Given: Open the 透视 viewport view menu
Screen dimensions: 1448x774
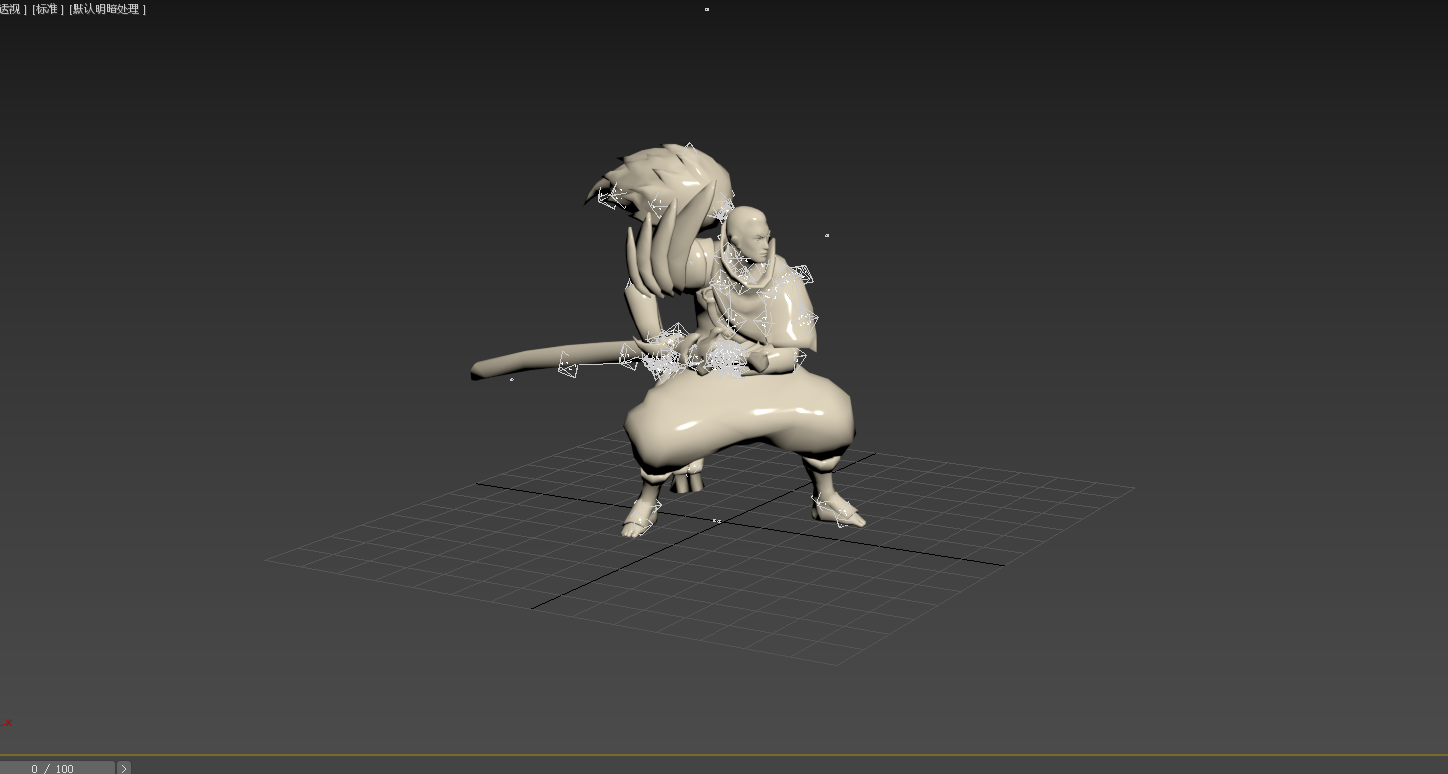Looking at the screenshot, I should 10,9.
